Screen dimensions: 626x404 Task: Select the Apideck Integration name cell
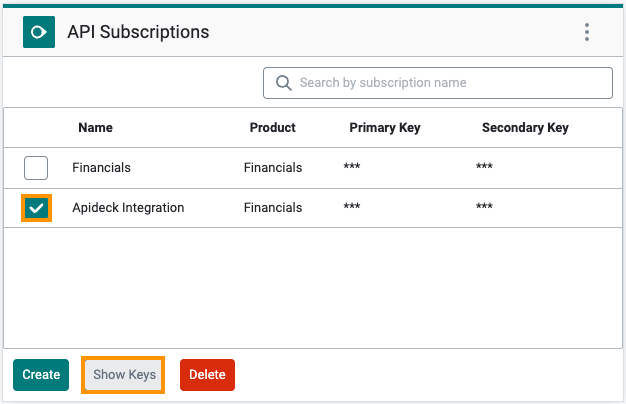coord(128,208)
